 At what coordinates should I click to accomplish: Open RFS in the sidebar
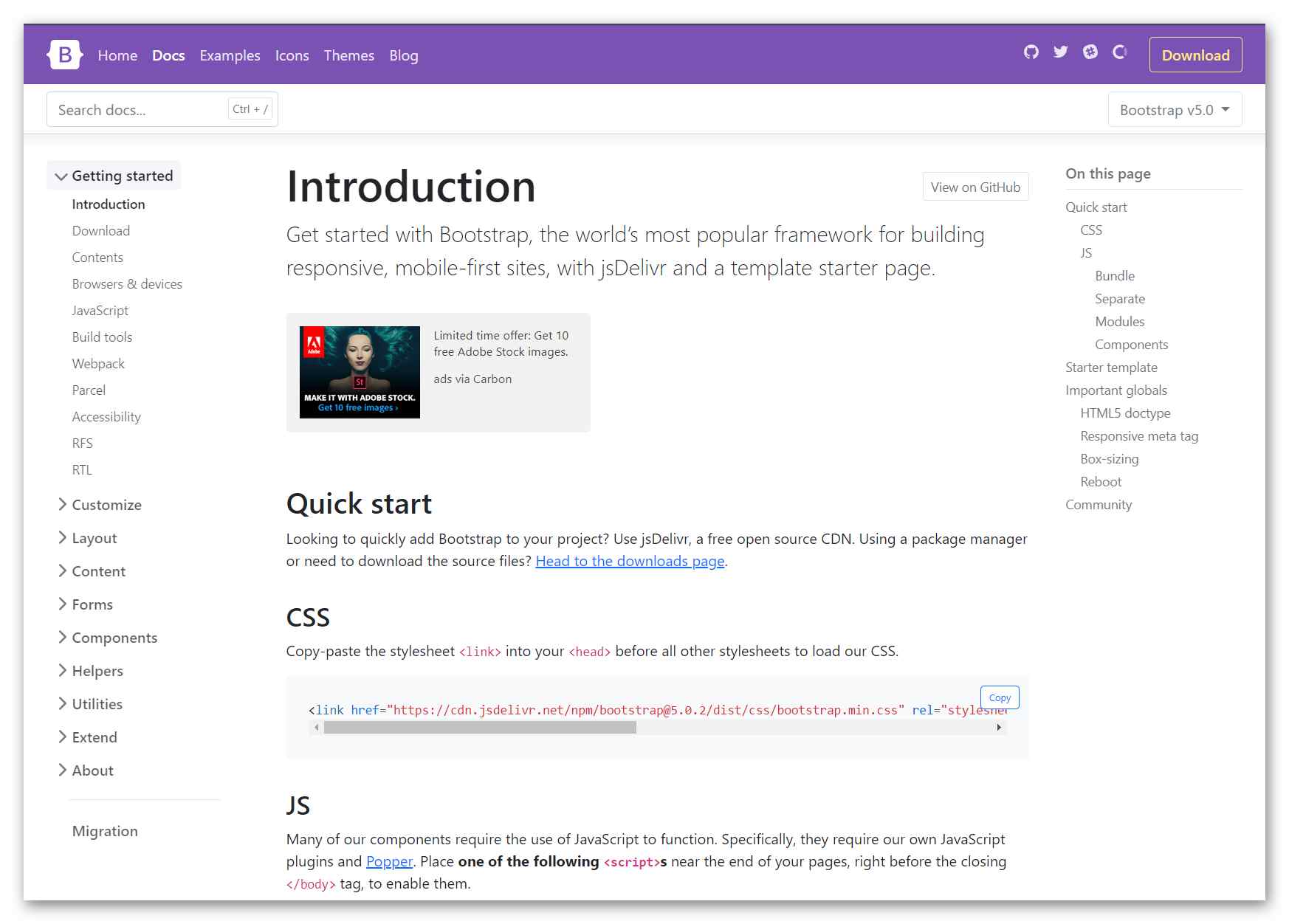(82, 443)
